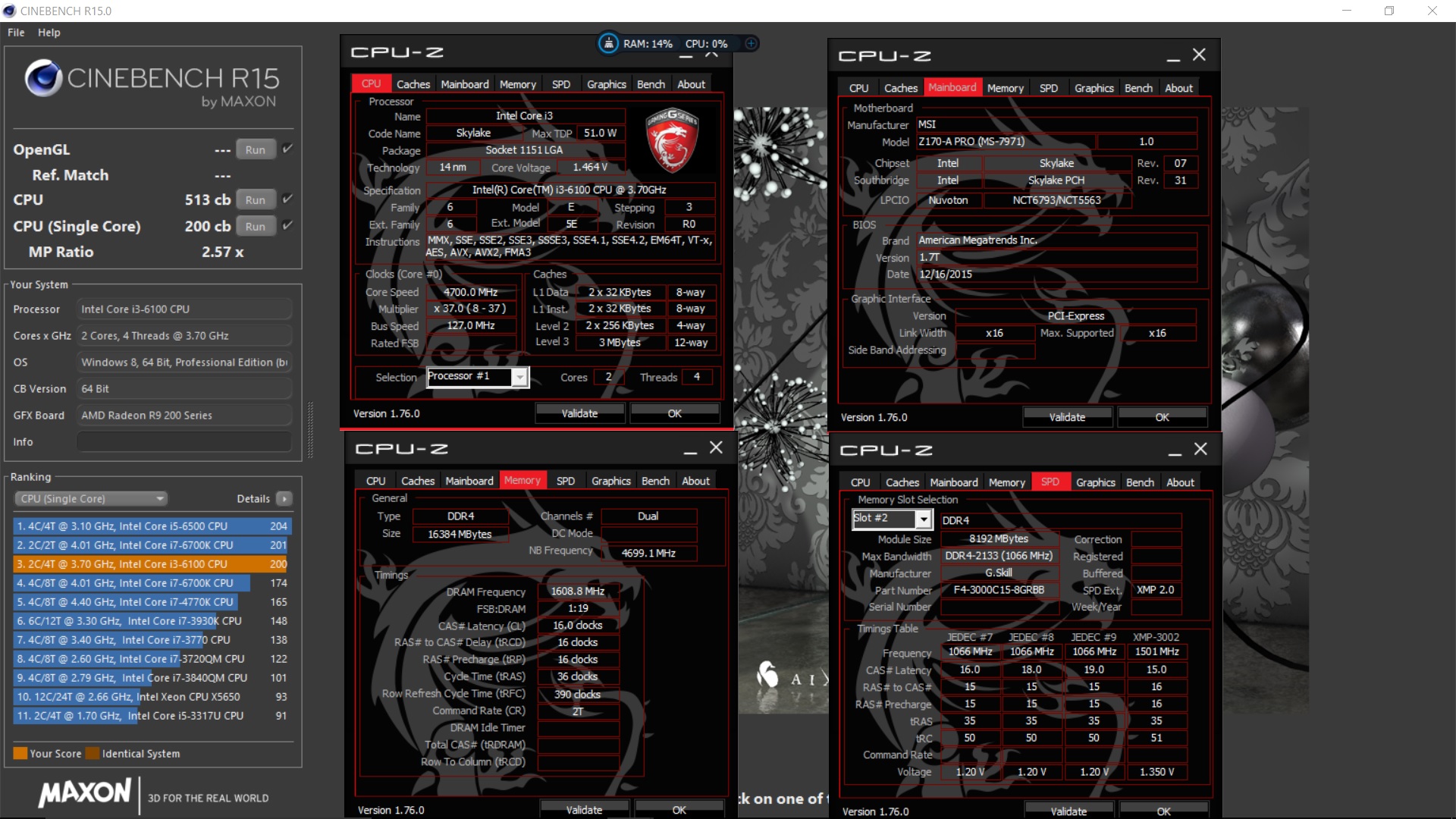Open Graphics tab in CPU-Z CPU window
The image size is (1456, 819).
point(606,84)
